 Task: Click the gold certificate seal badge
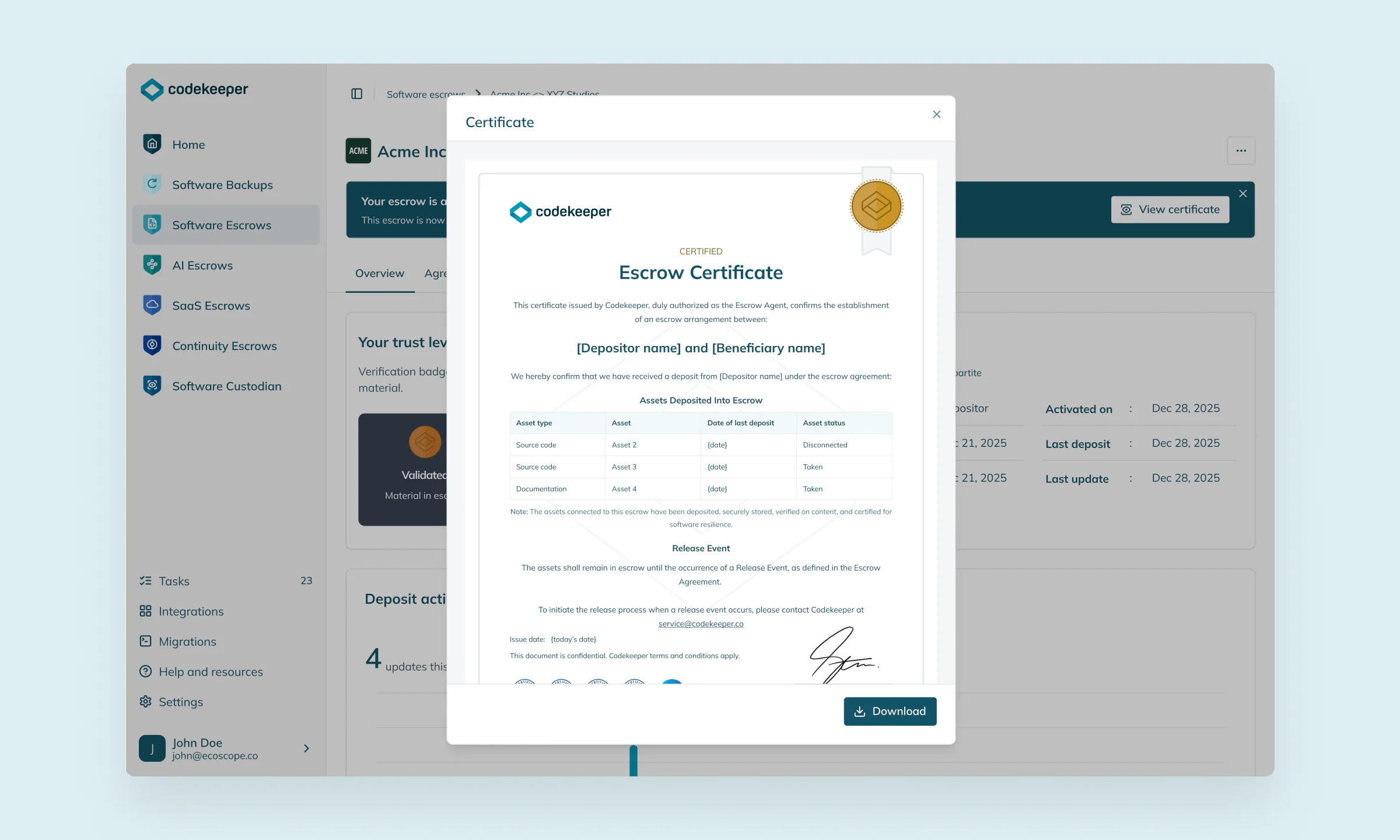[x=876, y=206]
